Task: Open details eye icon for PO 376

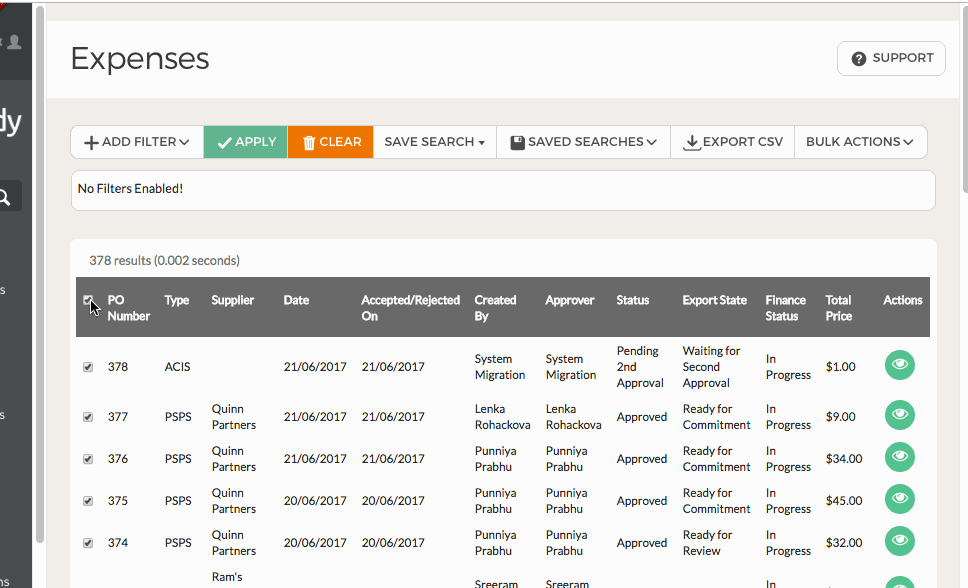Action: [x=899, y=458]
